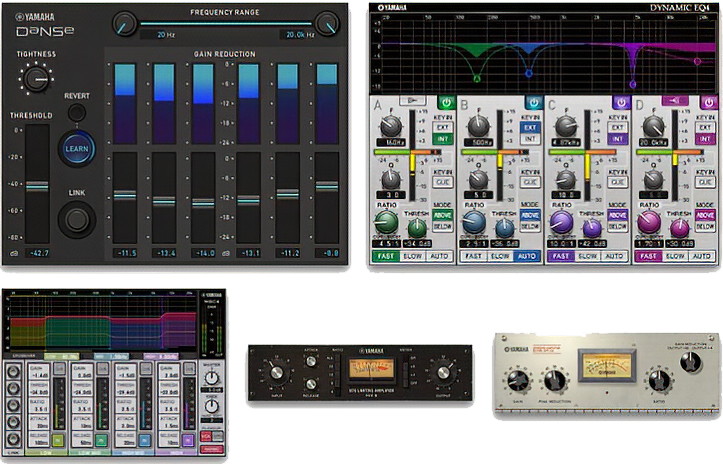Click the OUTPUT knob on the limiting amplifier
Screen dimensions: 723x464
tap(443, 373)
